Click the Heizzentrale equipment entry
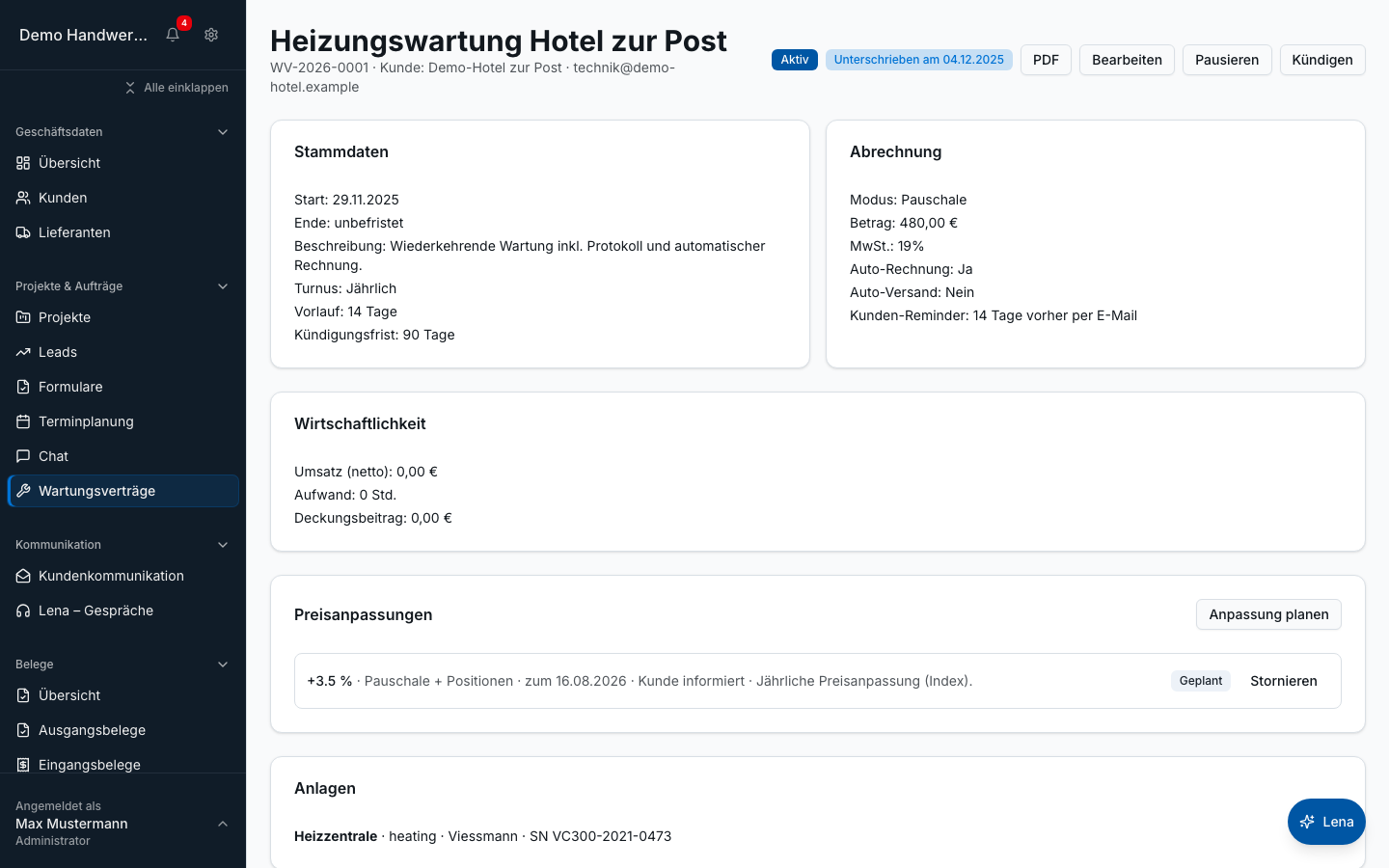 coord(482,836)
